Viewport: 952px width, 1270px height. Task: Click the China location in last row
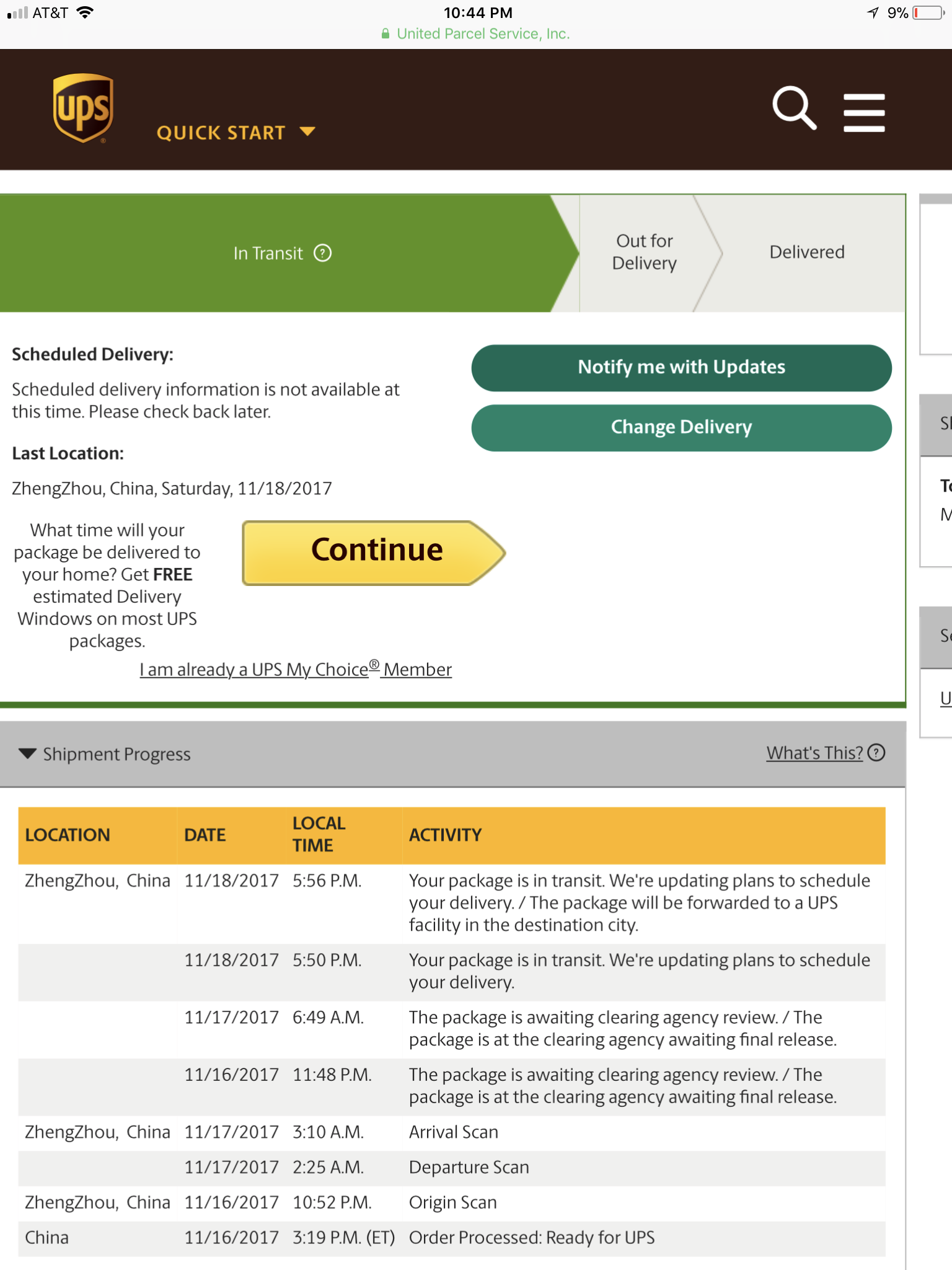click(47, 1238)
